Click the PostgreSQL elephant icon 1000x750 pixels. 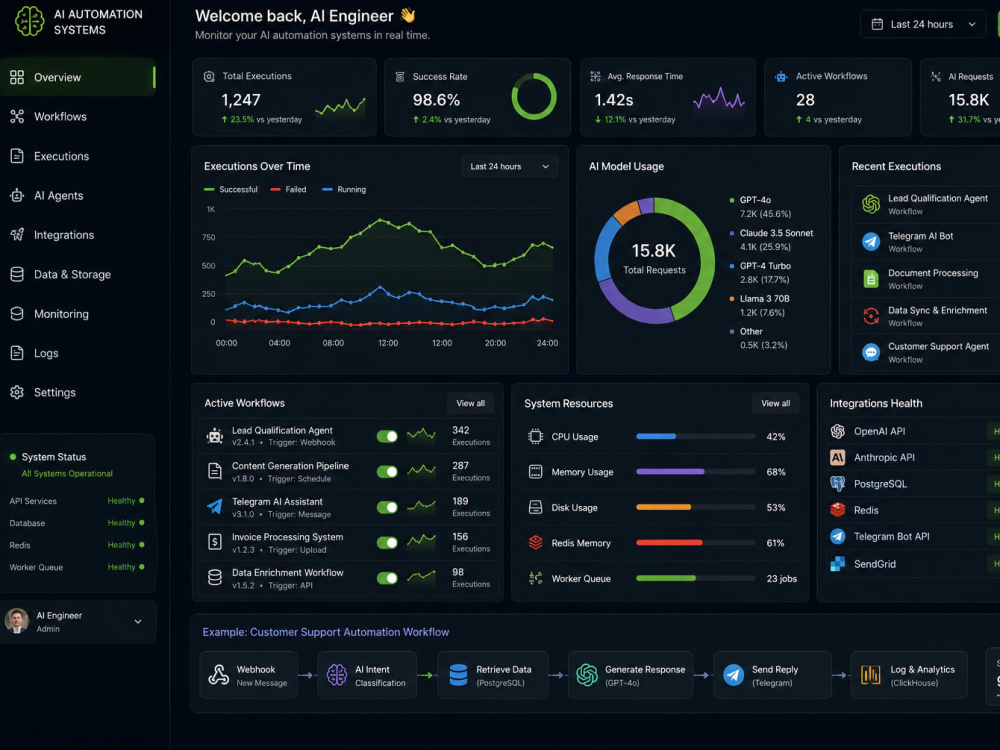[x=837, y=484]
